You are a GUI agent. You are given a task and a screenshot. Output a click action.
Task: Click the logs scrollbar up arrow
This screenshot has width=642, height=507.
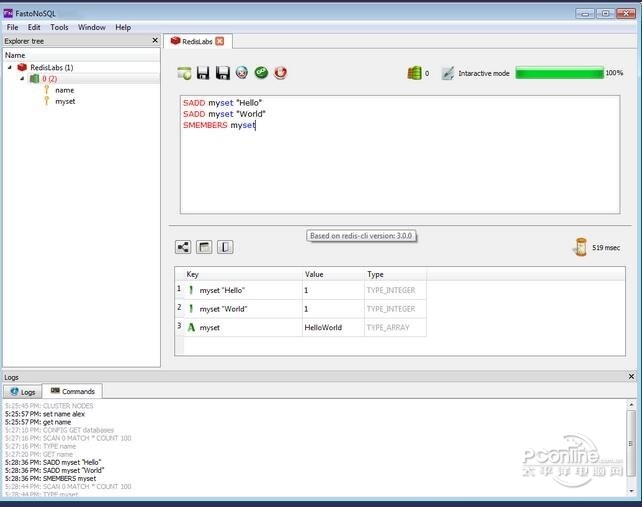pyautogui.click(x=631, y=405)
